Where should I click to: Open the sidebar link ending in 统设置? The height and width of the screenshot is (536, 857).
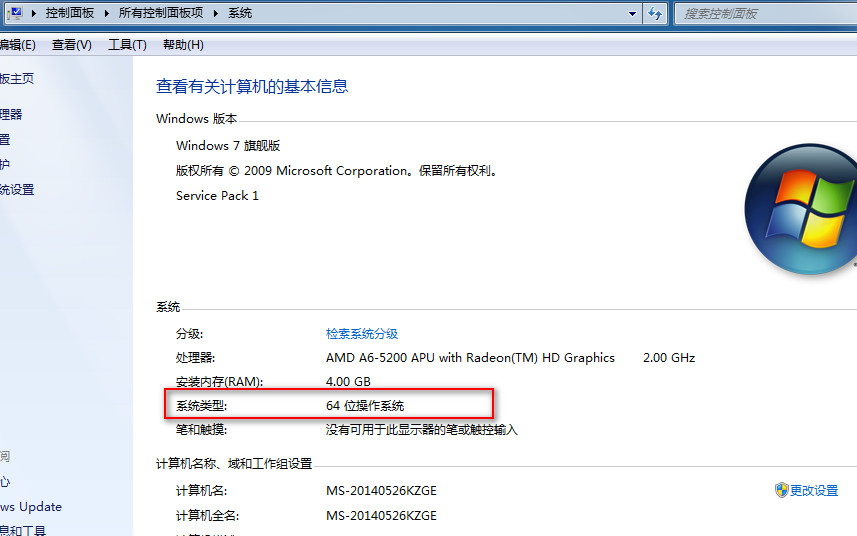[17, 190]
